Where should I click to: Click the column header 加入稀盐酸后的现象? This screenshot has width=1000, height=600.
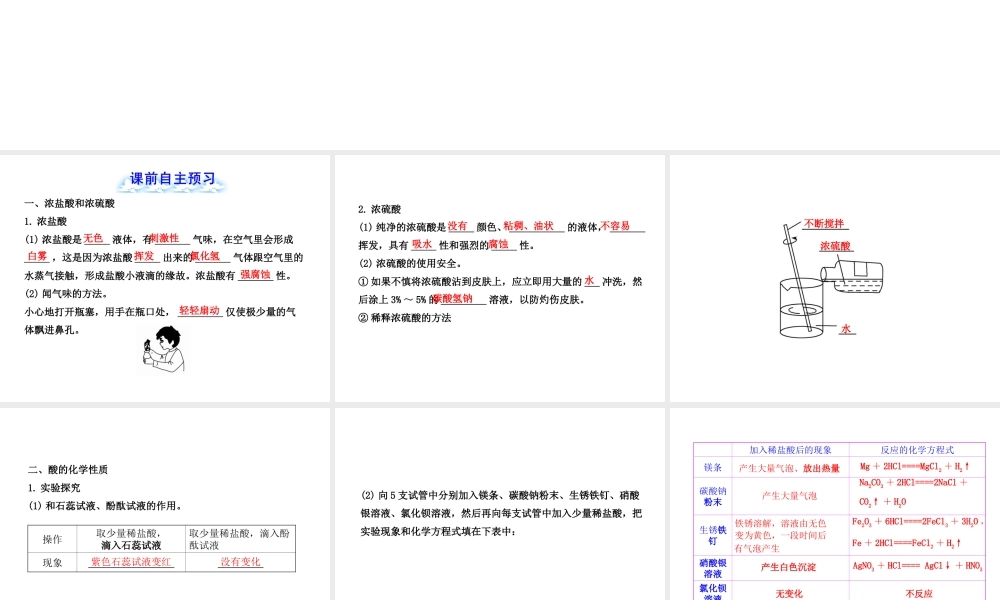click(790, 450)
